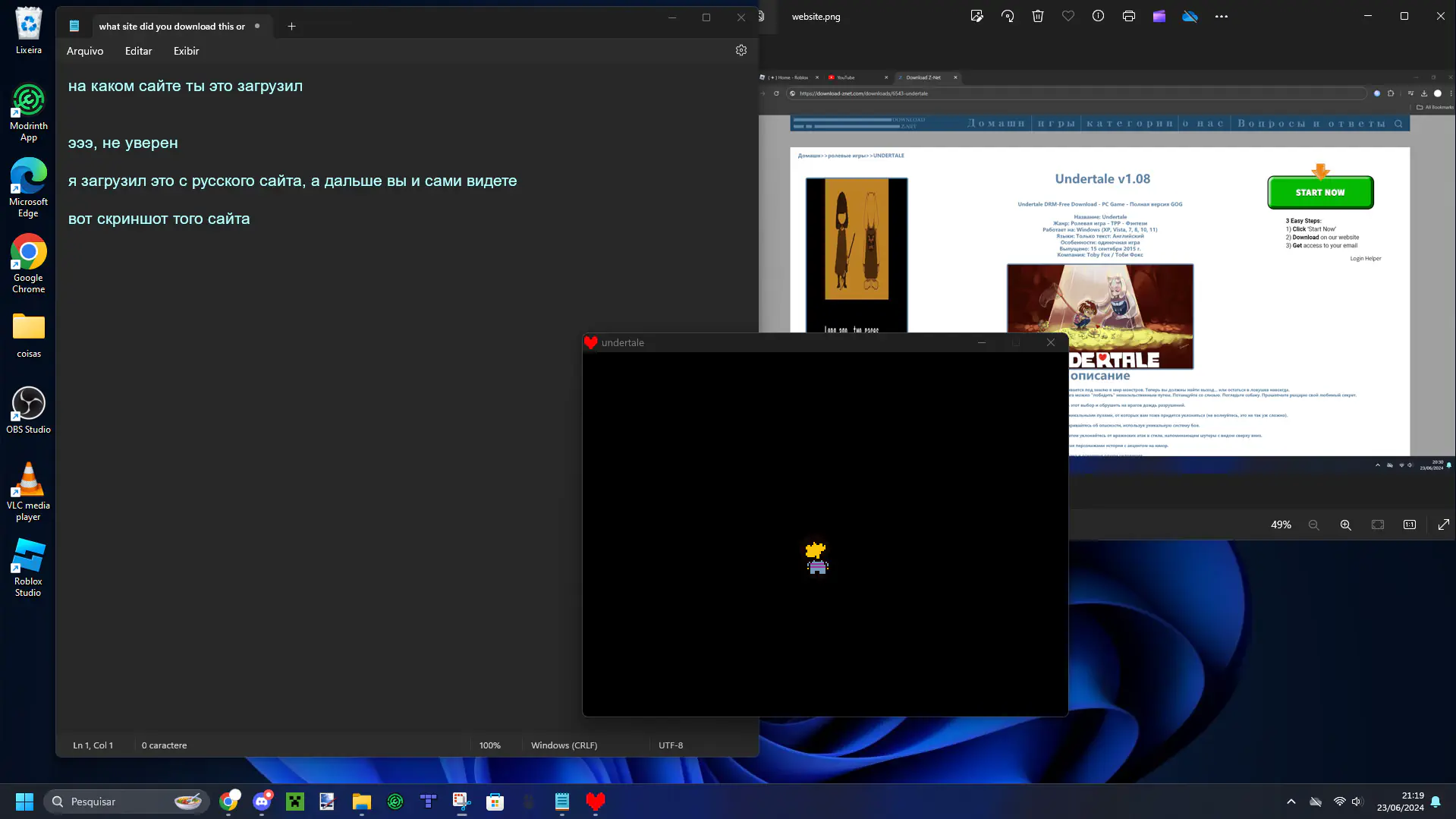This screenshot has width=1456, height=819.
Task: Click the 100% zoom status in Notepad
Action: click(x=490, y=745)
